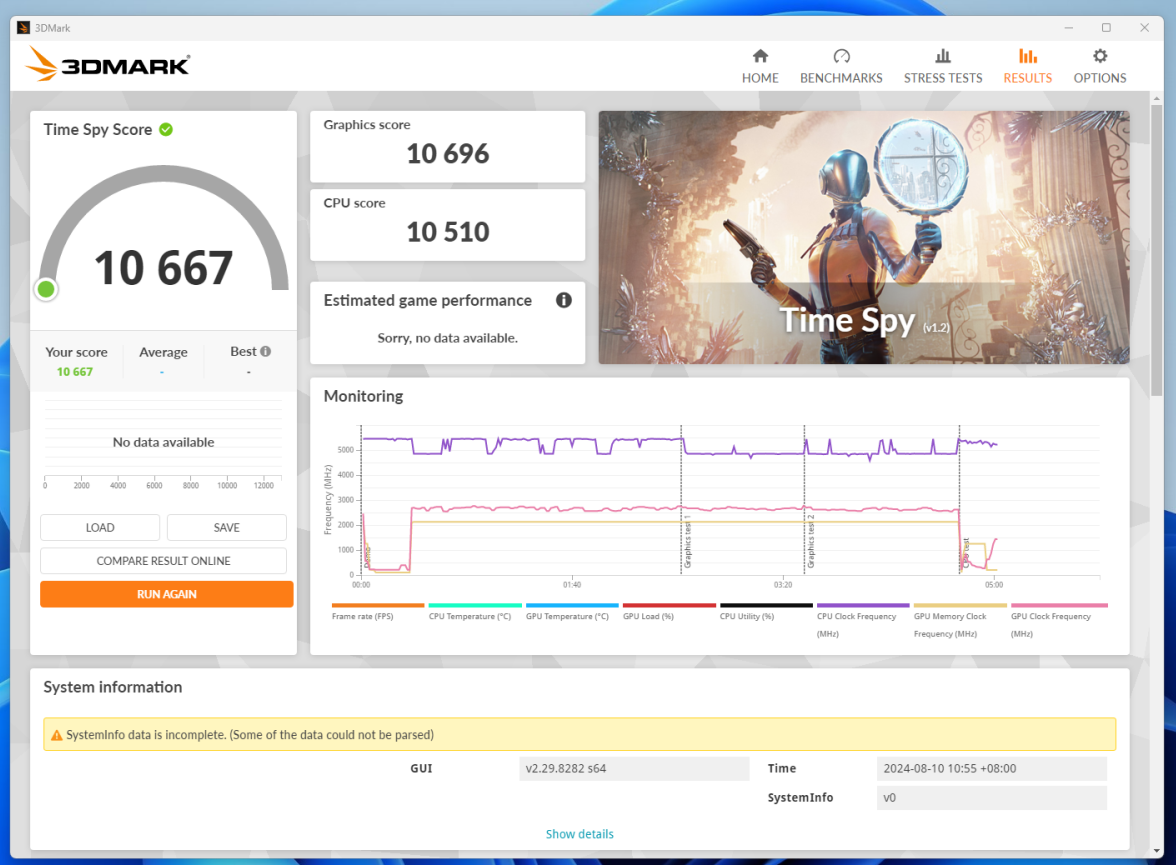This screenshot has height=865, width=1176.
Task: Switch to BENCHMARKS tab
Action: point(841,66)
